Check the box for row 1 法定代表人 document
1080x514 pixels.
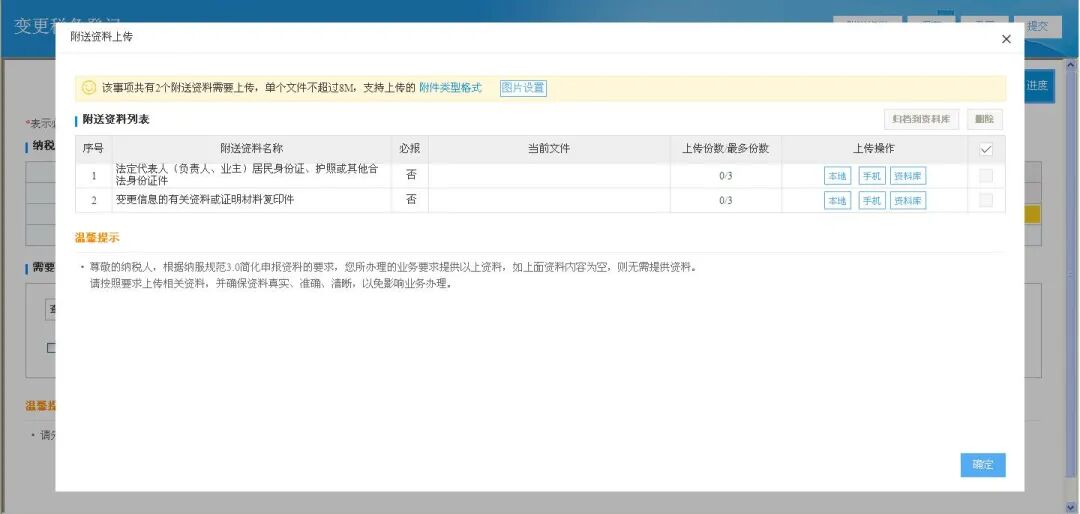[986, 176]
